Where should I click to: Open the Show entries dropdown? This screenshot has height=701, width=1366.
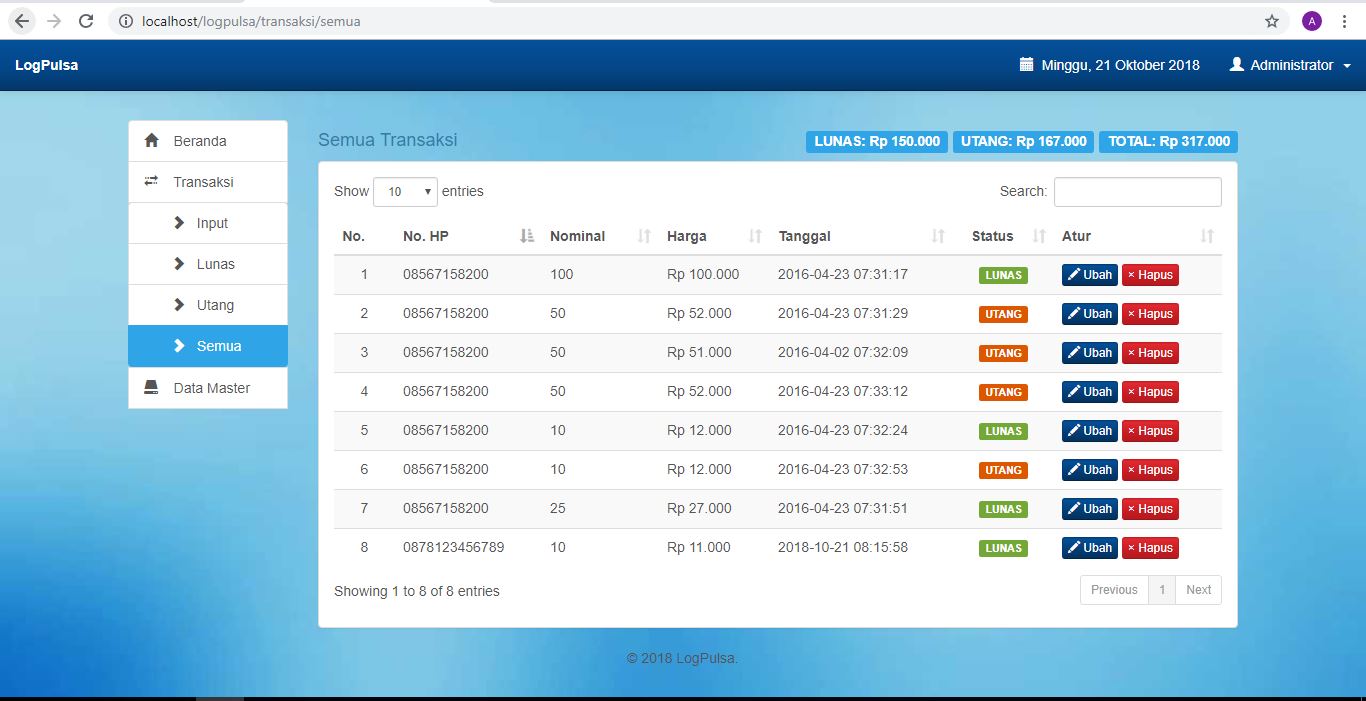(x=405, y=192)
